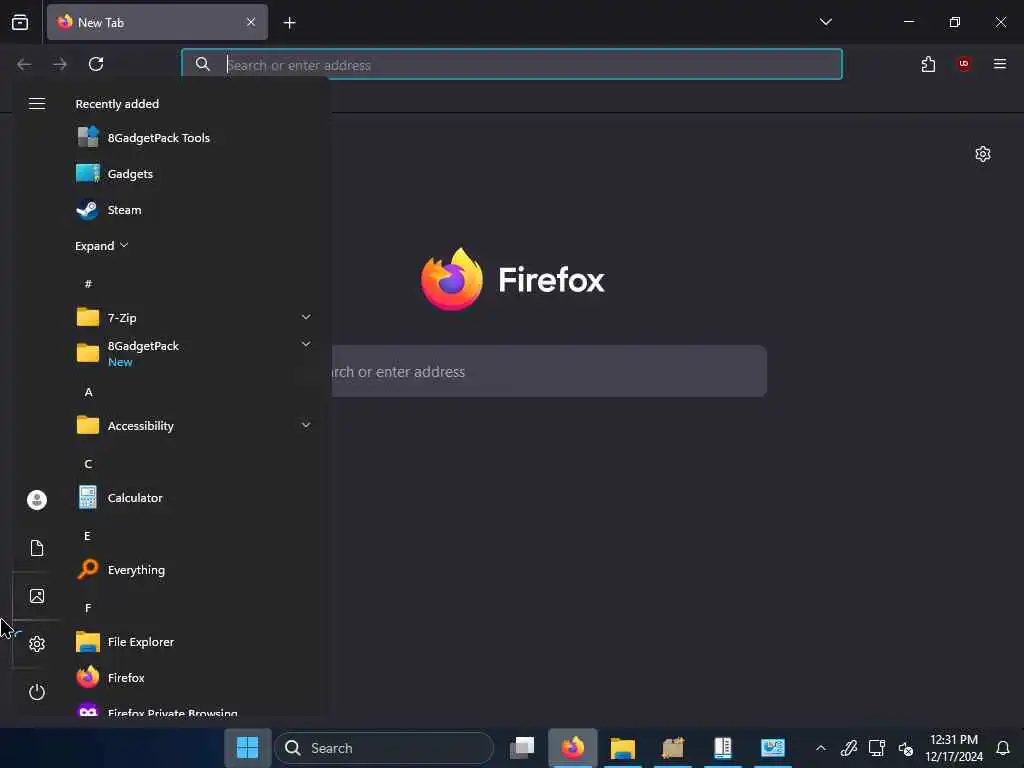Jump to letter # index

(x=88, y=283)
